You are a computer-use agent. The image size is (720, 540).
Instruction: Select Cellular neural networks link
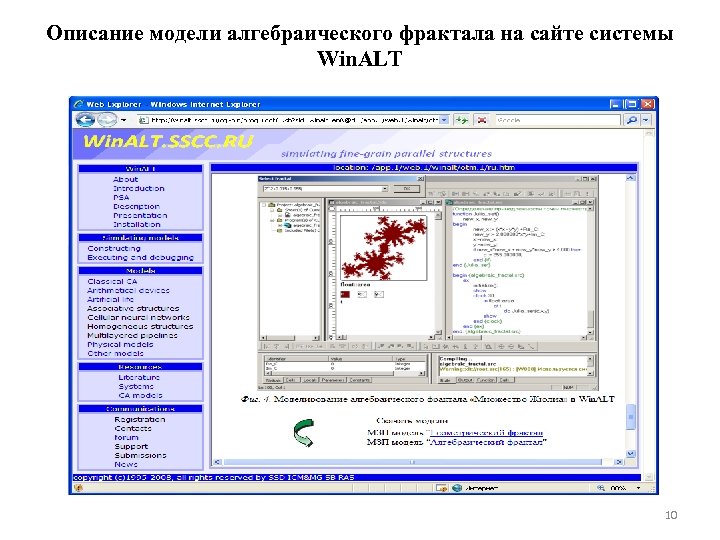(x=138, y=317)
